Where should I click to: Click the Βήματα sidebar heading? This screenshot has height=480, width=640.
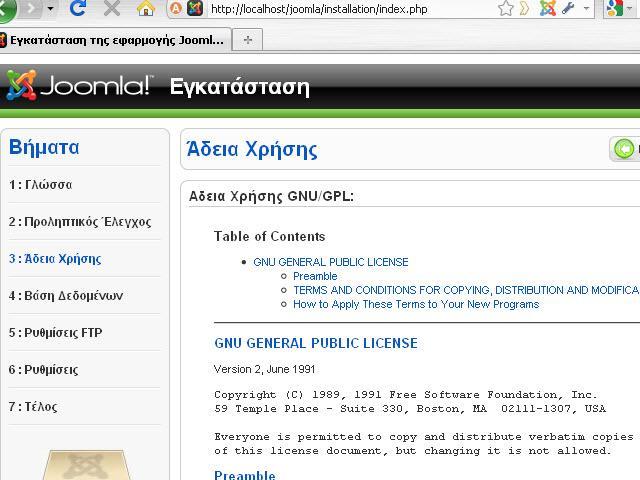coord(44,147)
